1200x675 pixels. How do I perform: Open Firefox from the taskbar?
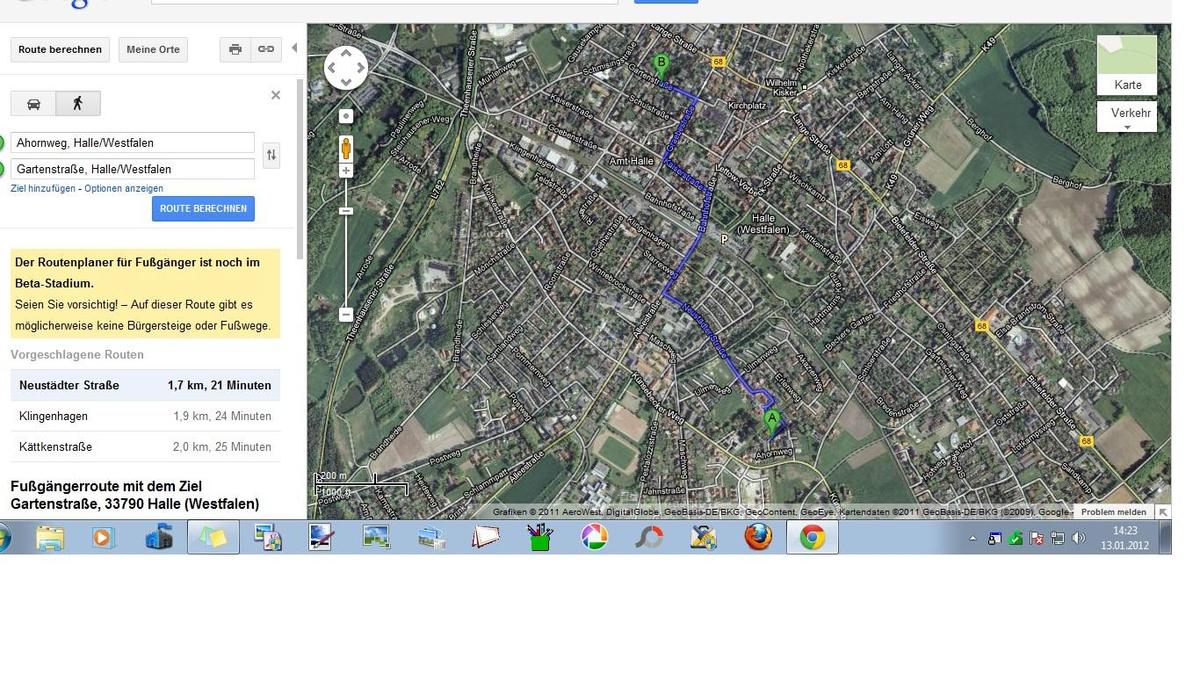pyautogui.click(x=758, y=538)
